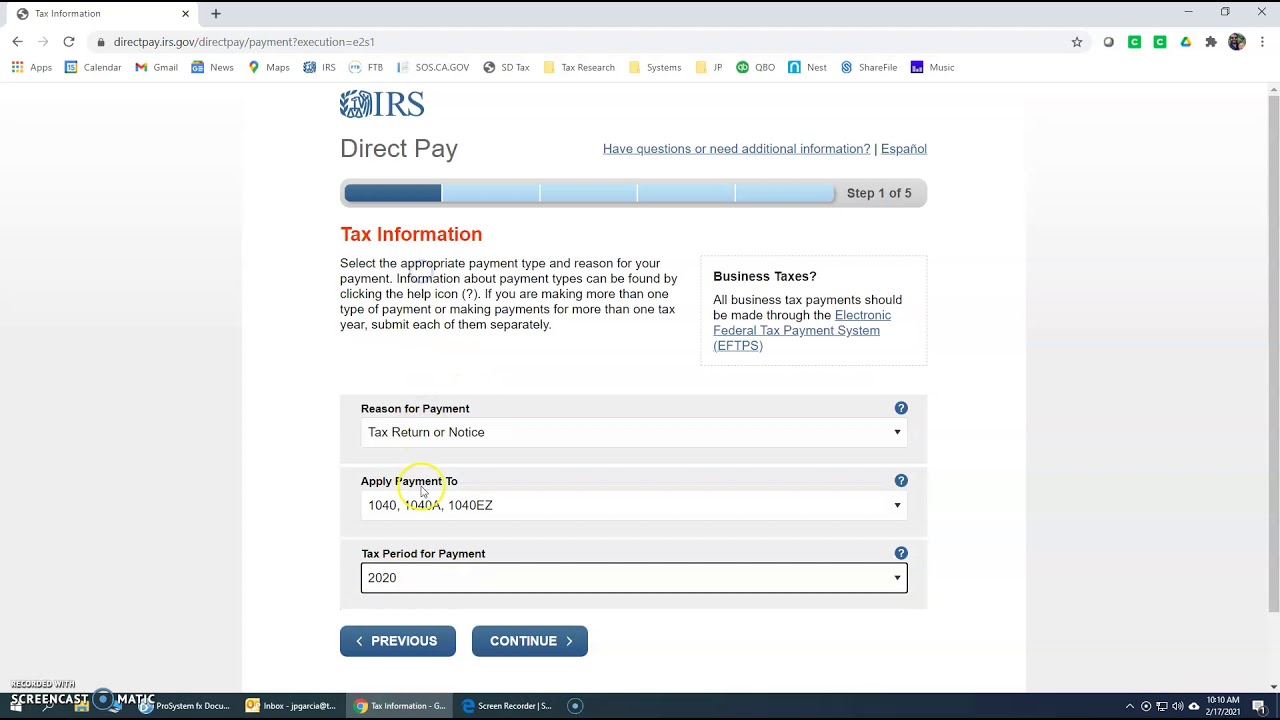Expand the Tax Period for Payment dropdown

click(634, 578)
